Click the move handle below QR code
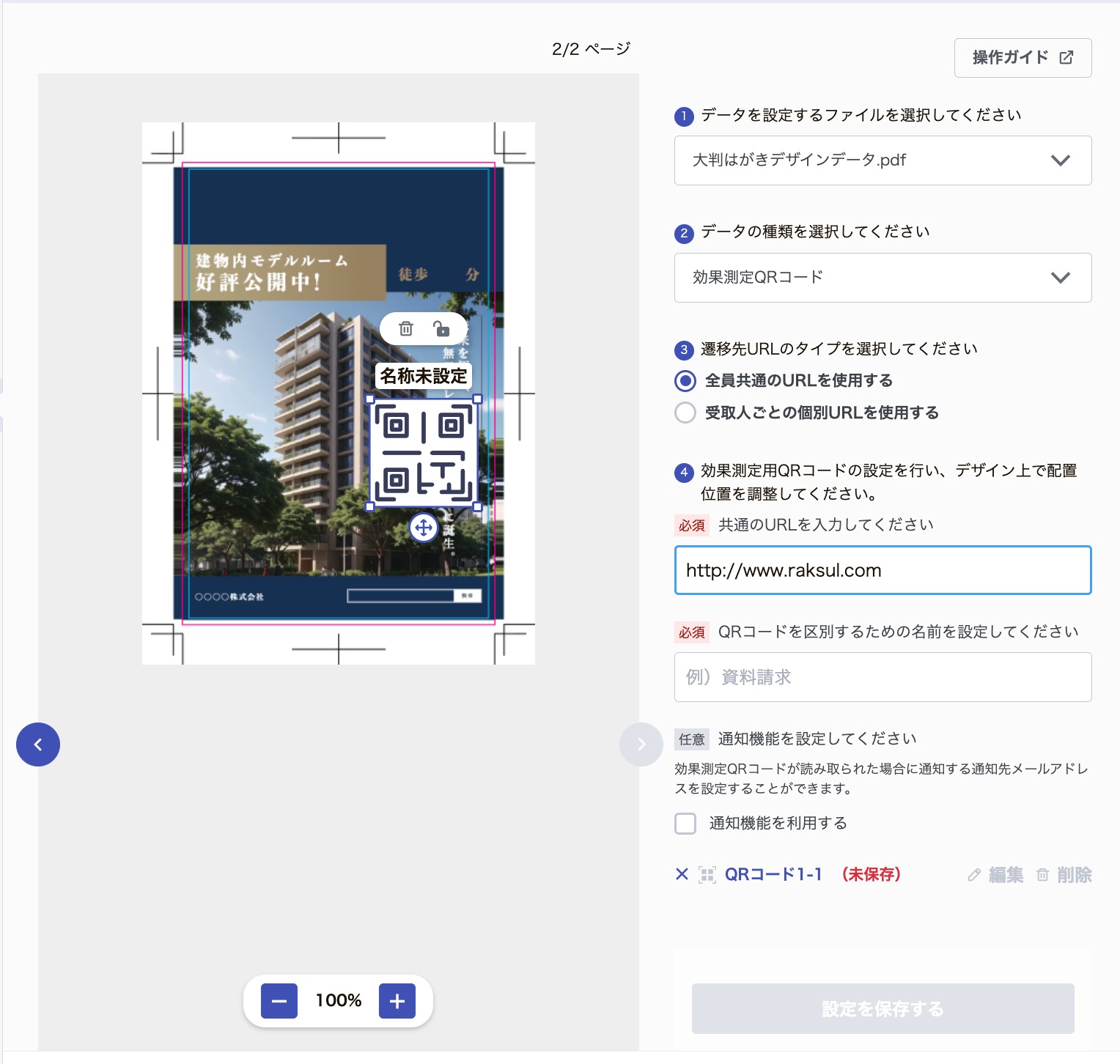Image resolution: width=1120 pixels, height=1064 pixels. [424, 528]
